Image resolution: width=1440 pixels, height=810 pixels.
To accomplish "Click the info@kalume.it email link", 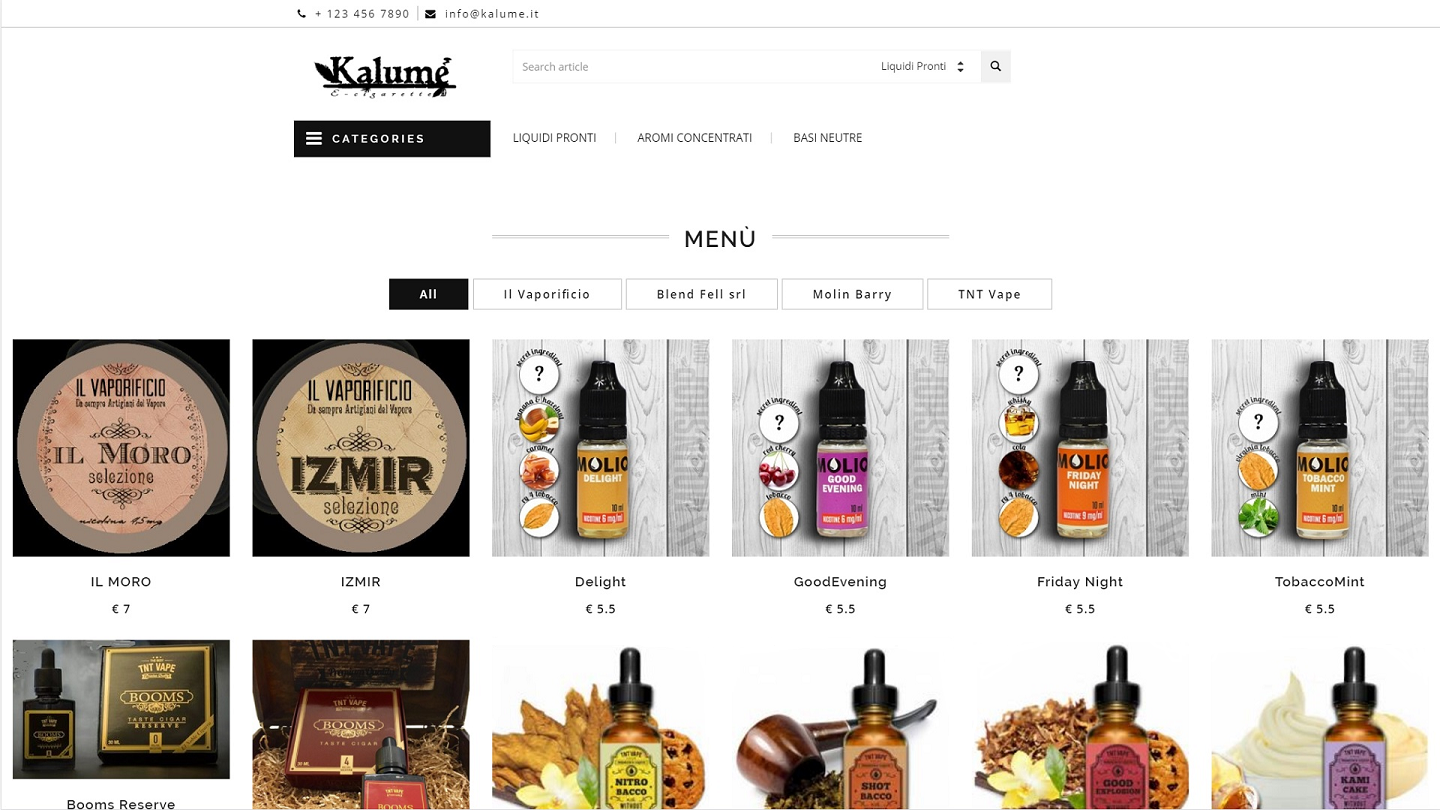I will click(492, 14).
